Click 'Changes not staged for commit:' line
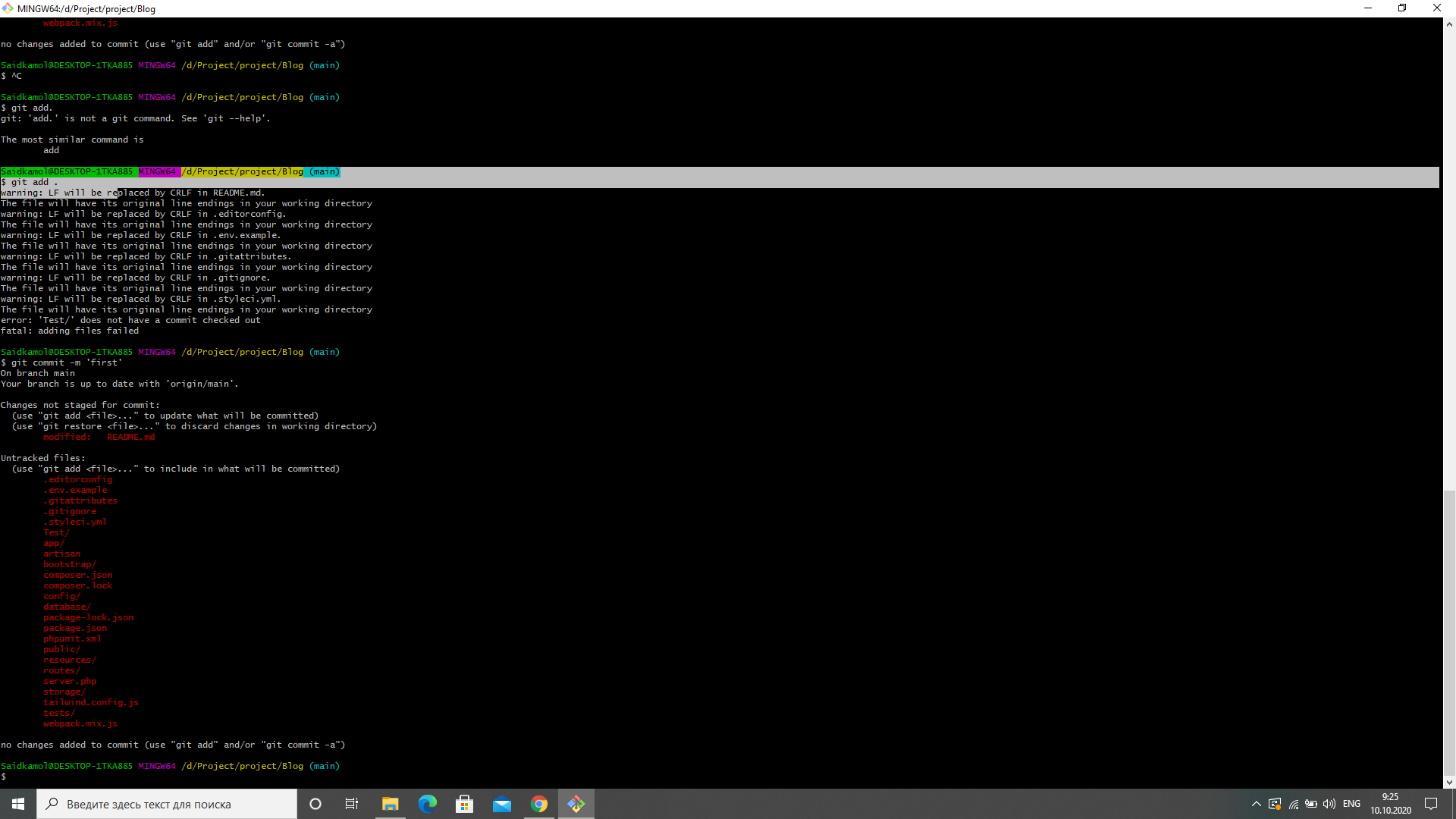Screen dimensions: 1456x819 [80, 405]
